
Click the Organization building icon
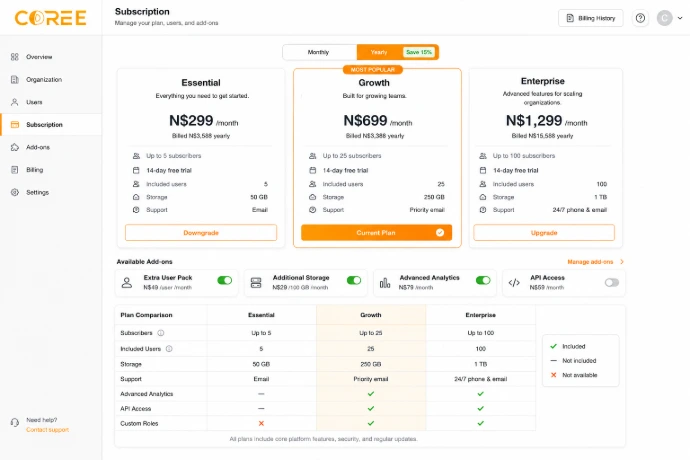(x=15, y=80)
